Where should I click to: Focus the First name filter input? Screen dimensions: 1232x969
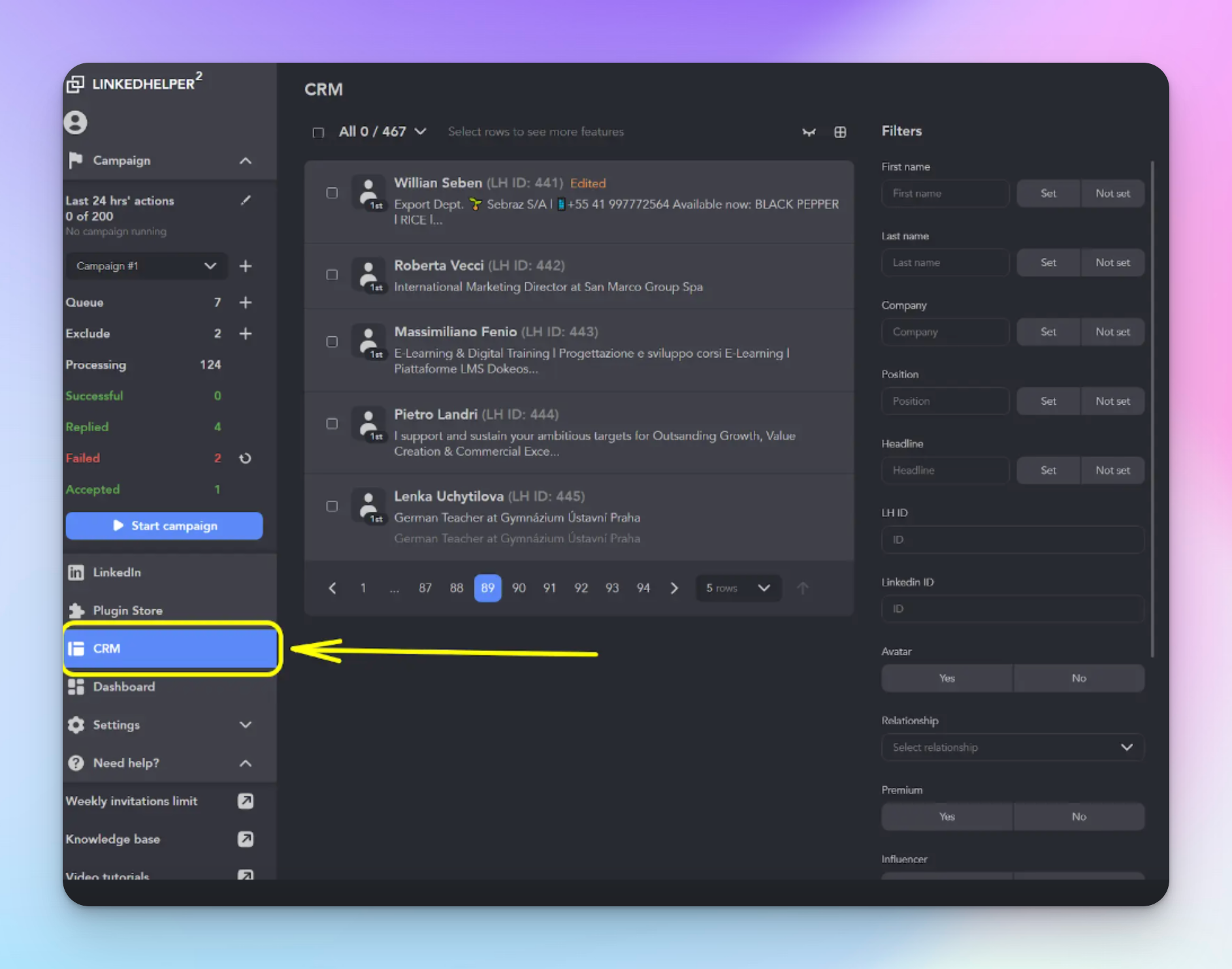(x=945, y=194)
